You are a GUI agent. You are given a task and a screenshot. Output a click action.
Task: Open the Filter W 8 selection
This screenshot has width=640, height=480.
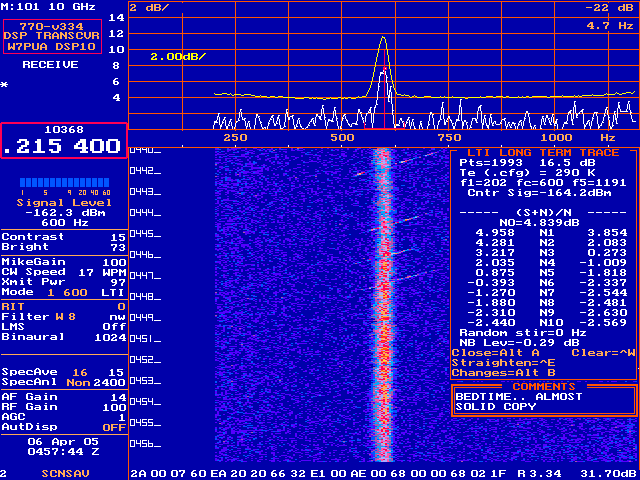[64, 316]
